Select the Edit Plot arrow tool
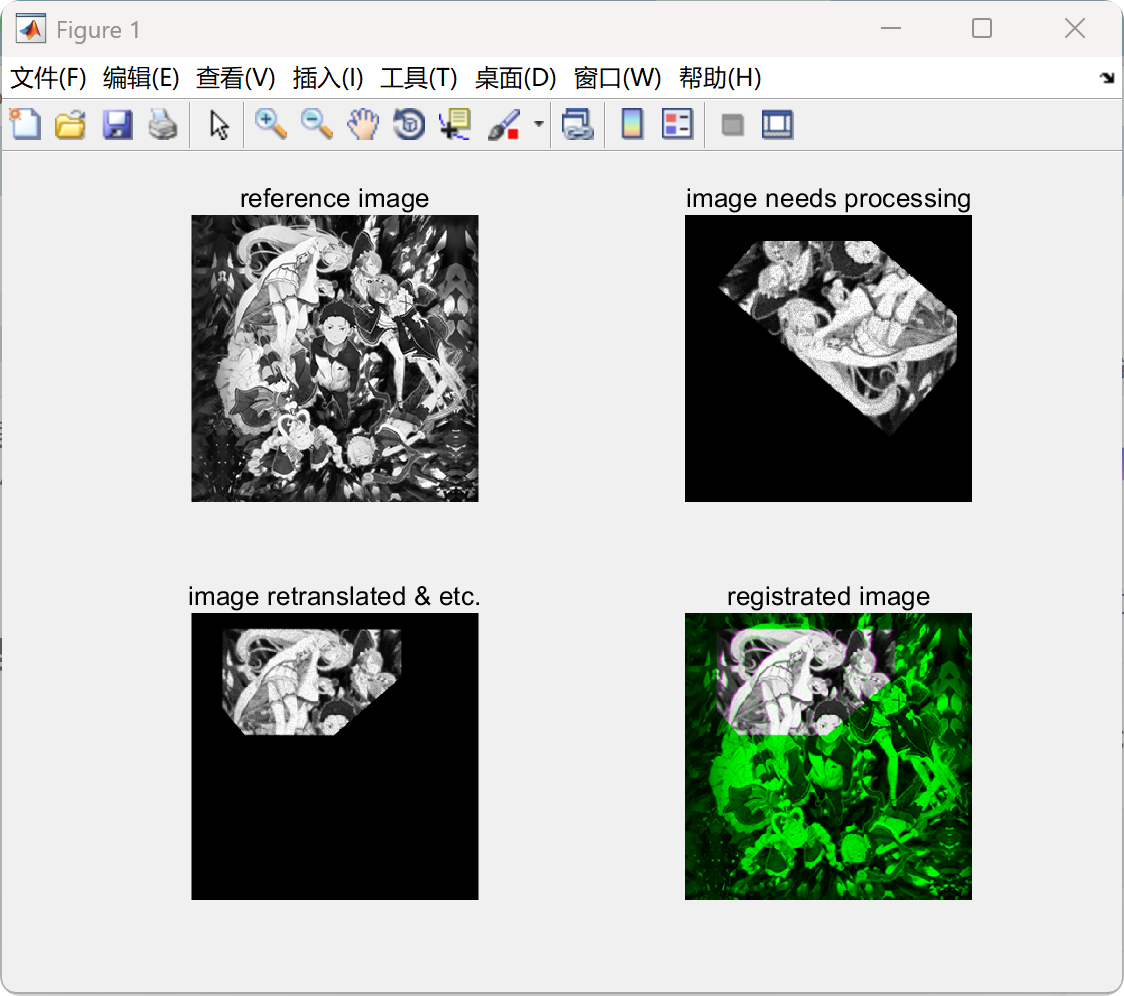Viewport: 1124px width, 996px height. click(x=219, y=125)
